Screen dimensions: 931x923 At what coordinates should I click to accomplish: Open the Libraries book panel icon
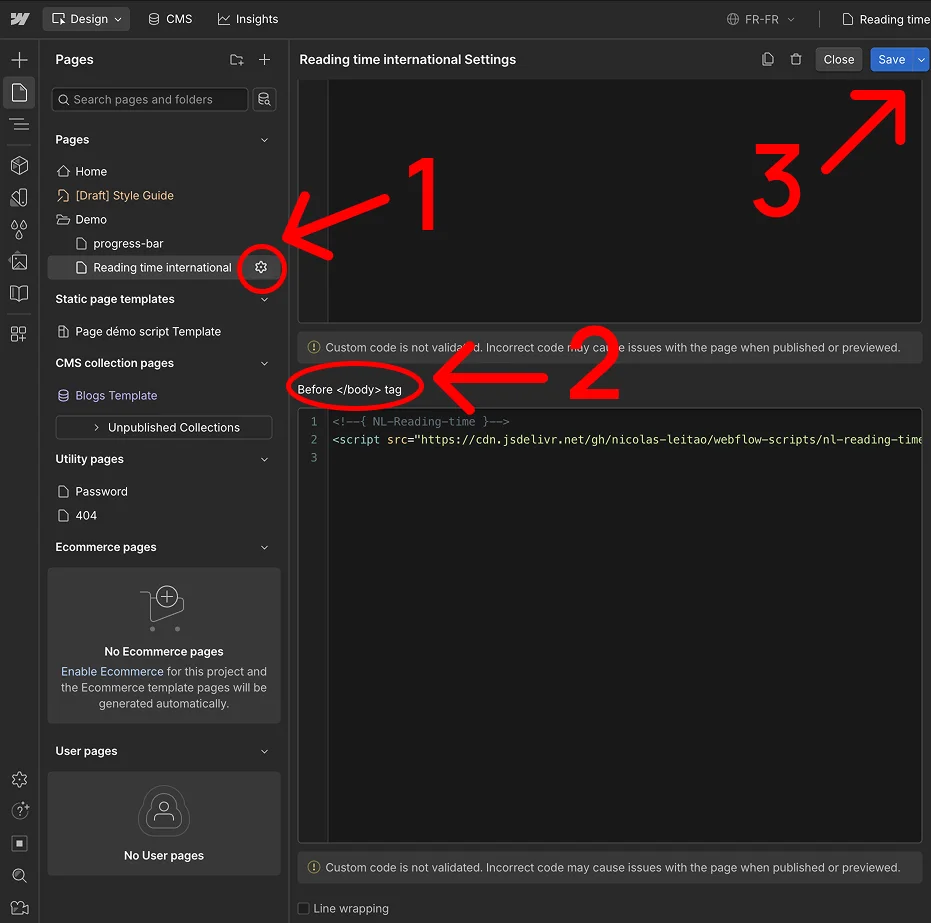tap(19, 293)
